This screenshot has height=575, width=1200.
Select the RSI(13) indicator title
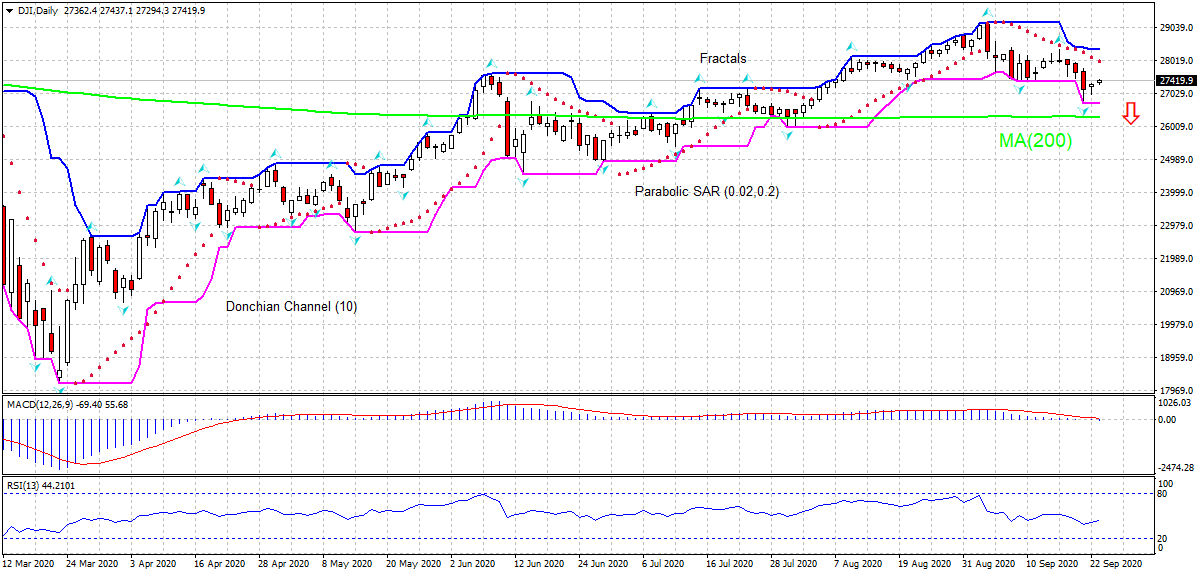tap(25, 485)
